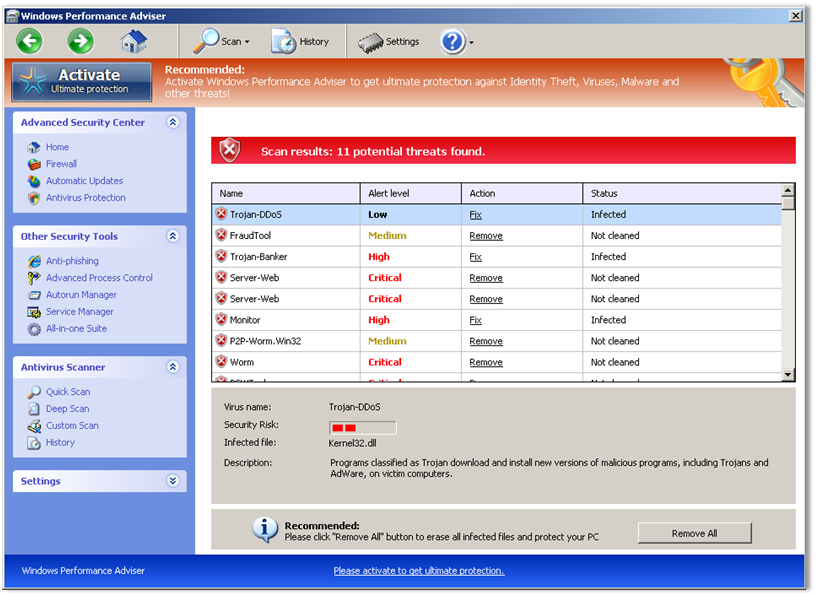Expand the Settings sidebar panel
Viewport: 816px width, 596px height.
(172, 480)
